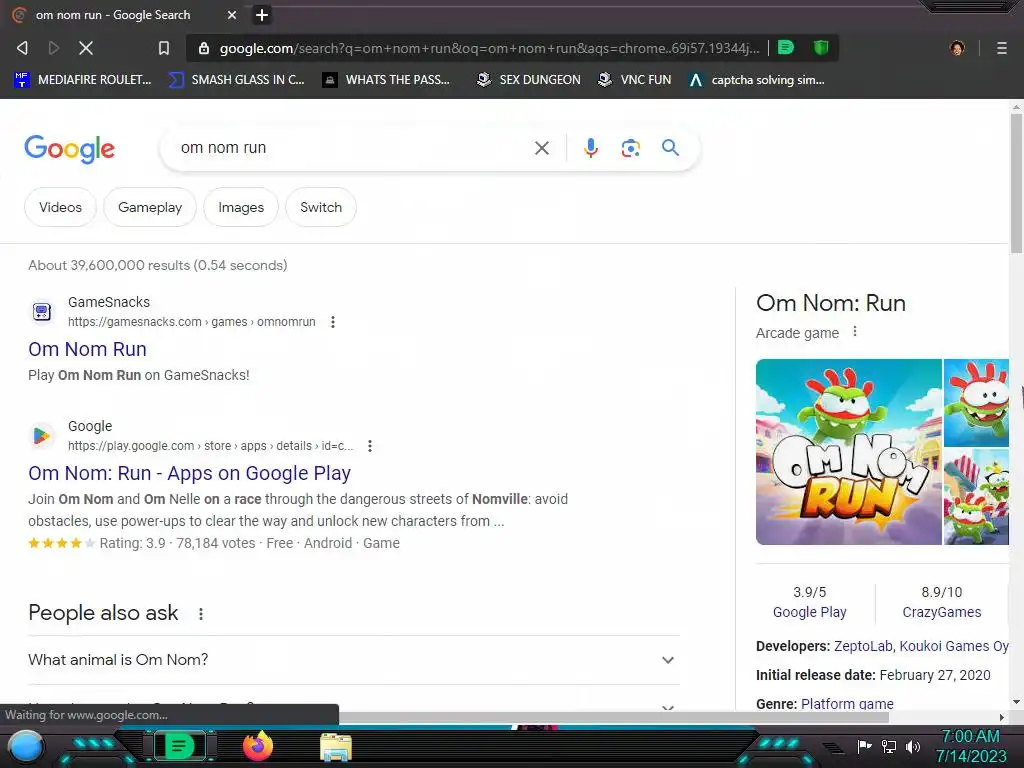Go back using the back arrow
The image size is (1024, 768).
[x=22, y=48]
